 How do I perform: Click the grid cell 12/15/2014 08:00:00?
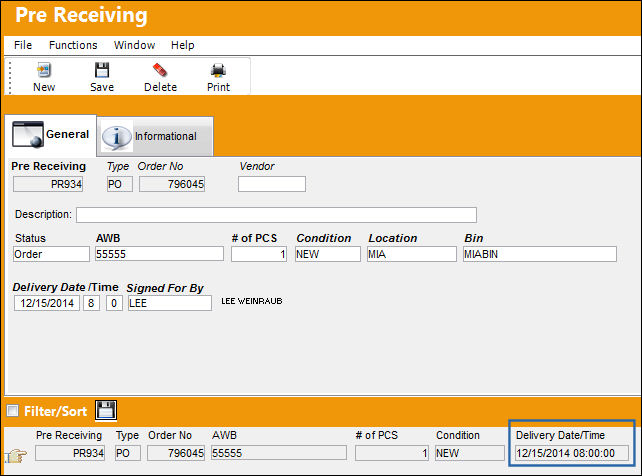click(572, 453)
